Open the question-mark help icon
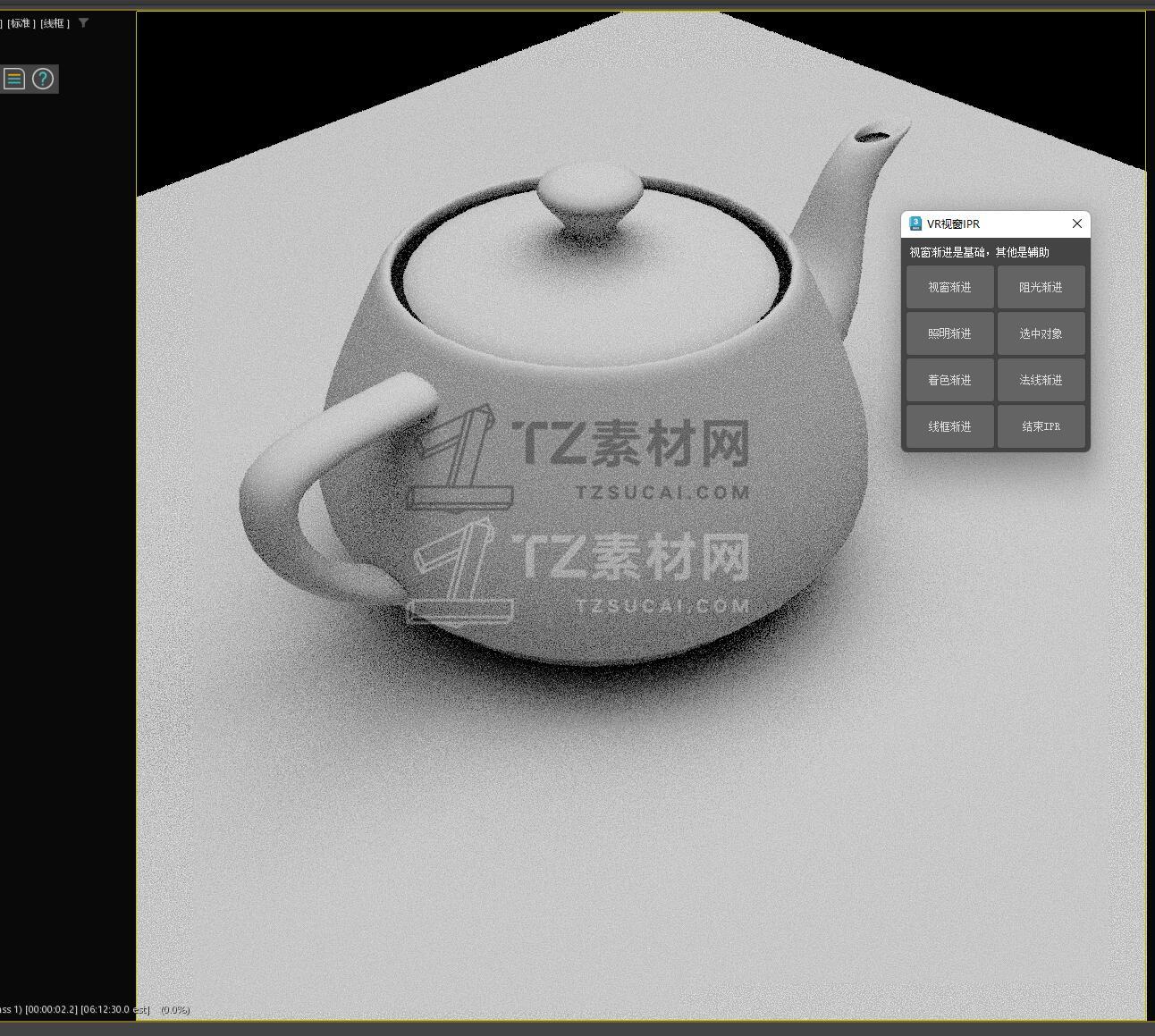Viewport: 1155px width, 1036px height. pyautogui.click(x=43, y=79)
